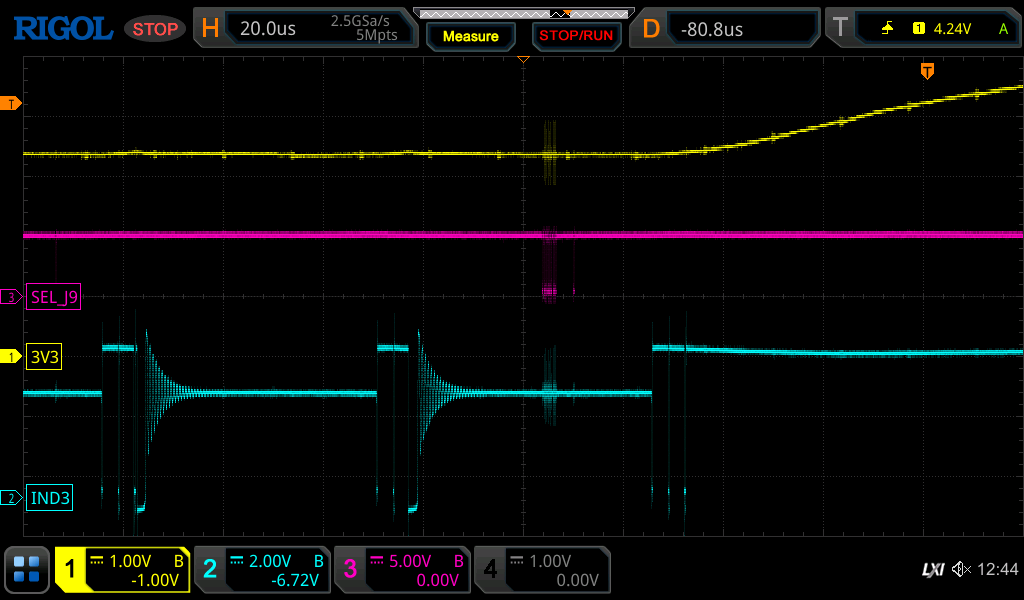Open trigger settings showing 4.24V
This screenshot has width=1024, height=600.
(x=923, y=28)
